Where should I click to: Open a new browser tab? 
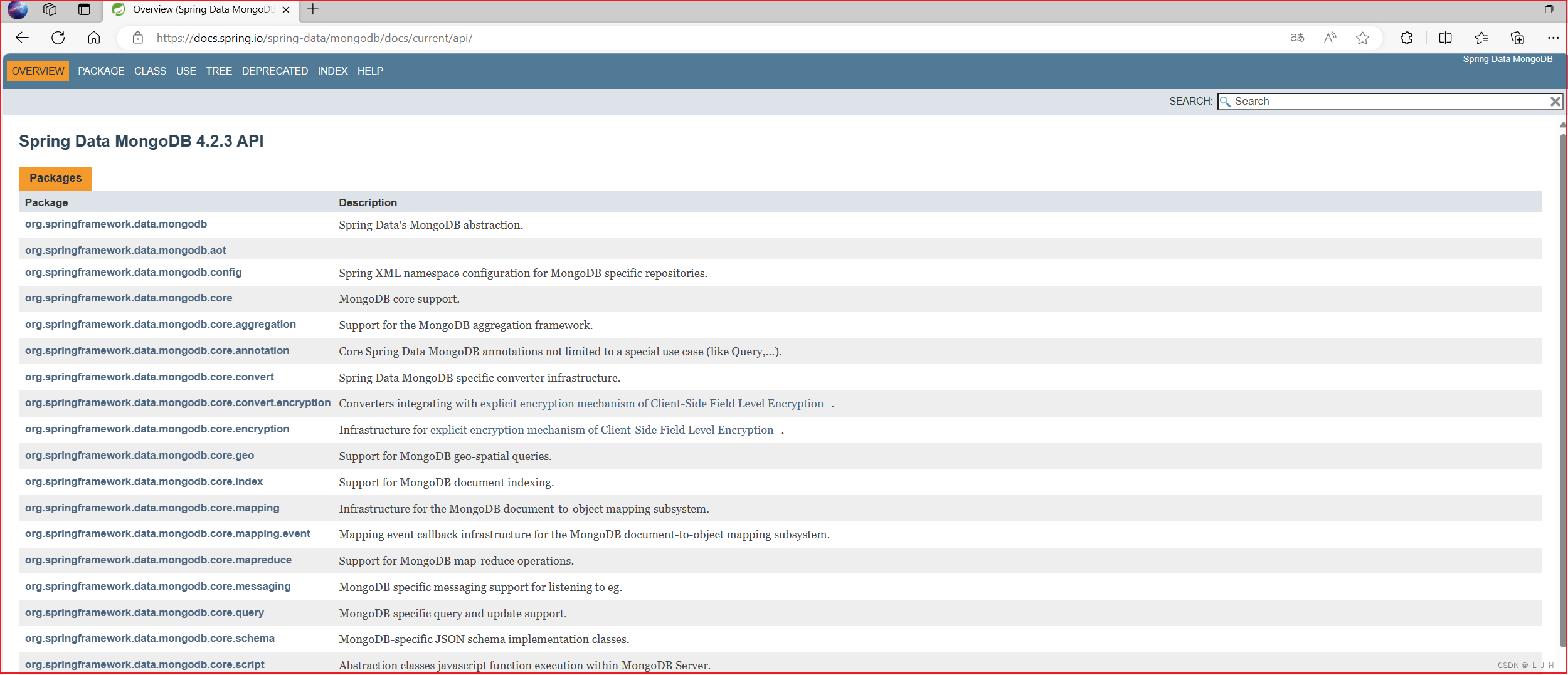coord(313,9)
